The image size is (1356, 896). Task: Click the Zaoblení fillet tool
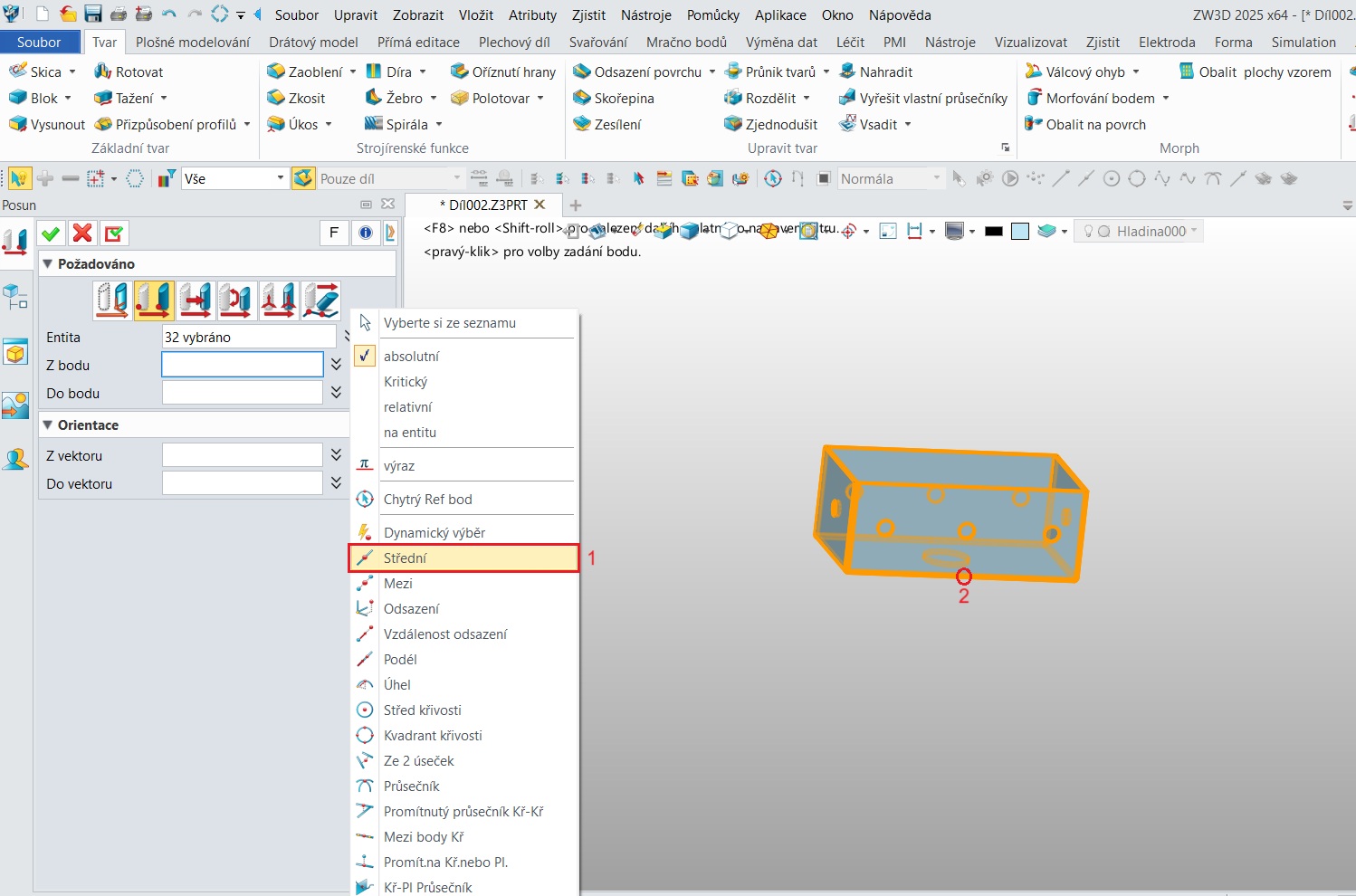click(x=305, y=71)
